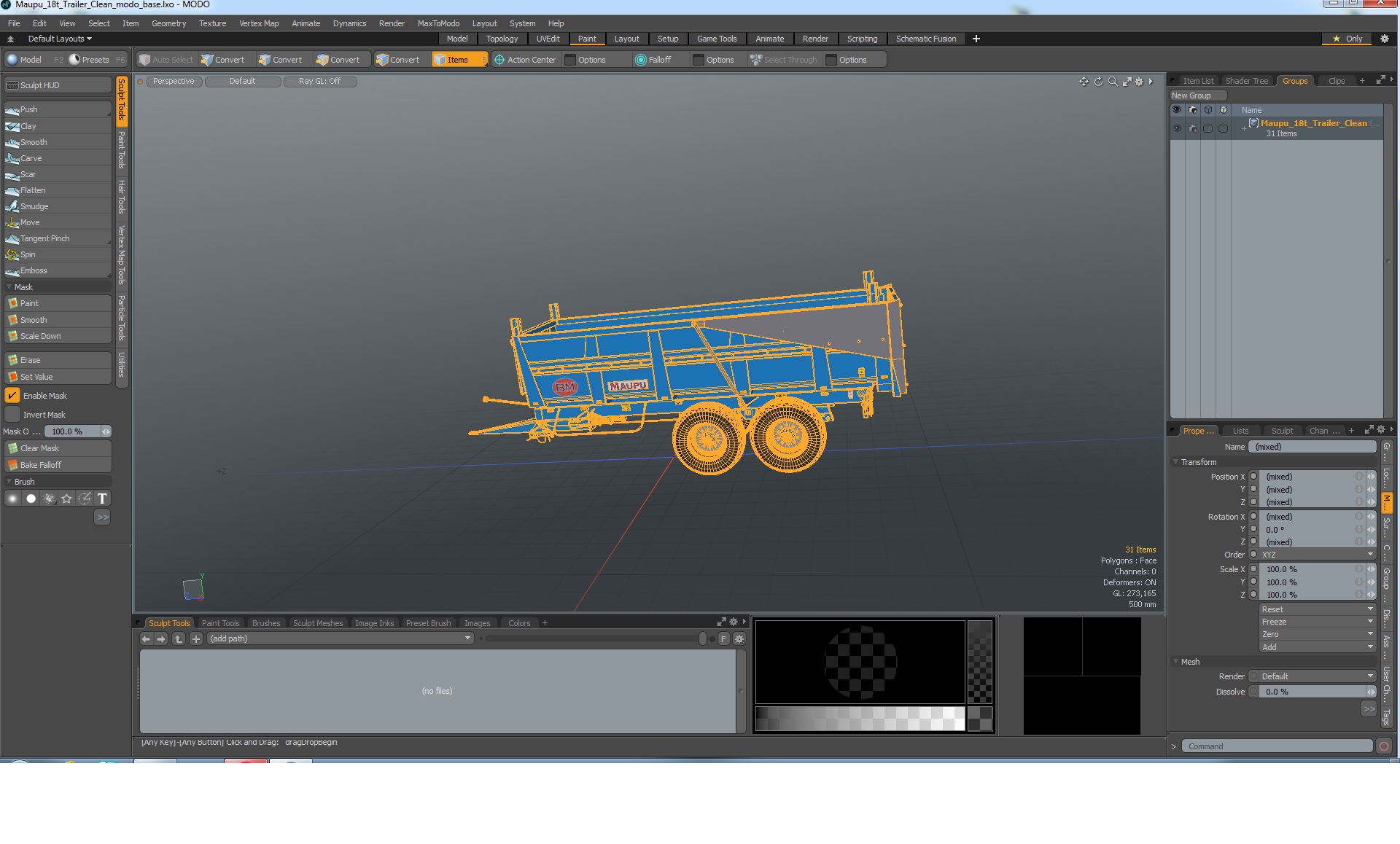Open the Sculpt Meshes tab
The width and height of the screenshot is (1400, 844).
[x=318, y=623]
